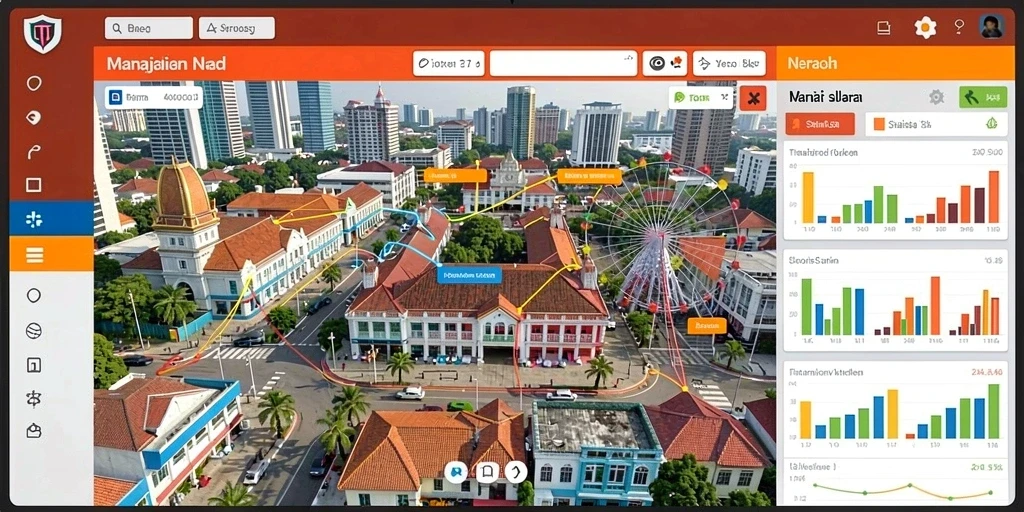Click the window icon in top header
Image resolution: width=1024 pixels, height=512 pixels.
884,27
